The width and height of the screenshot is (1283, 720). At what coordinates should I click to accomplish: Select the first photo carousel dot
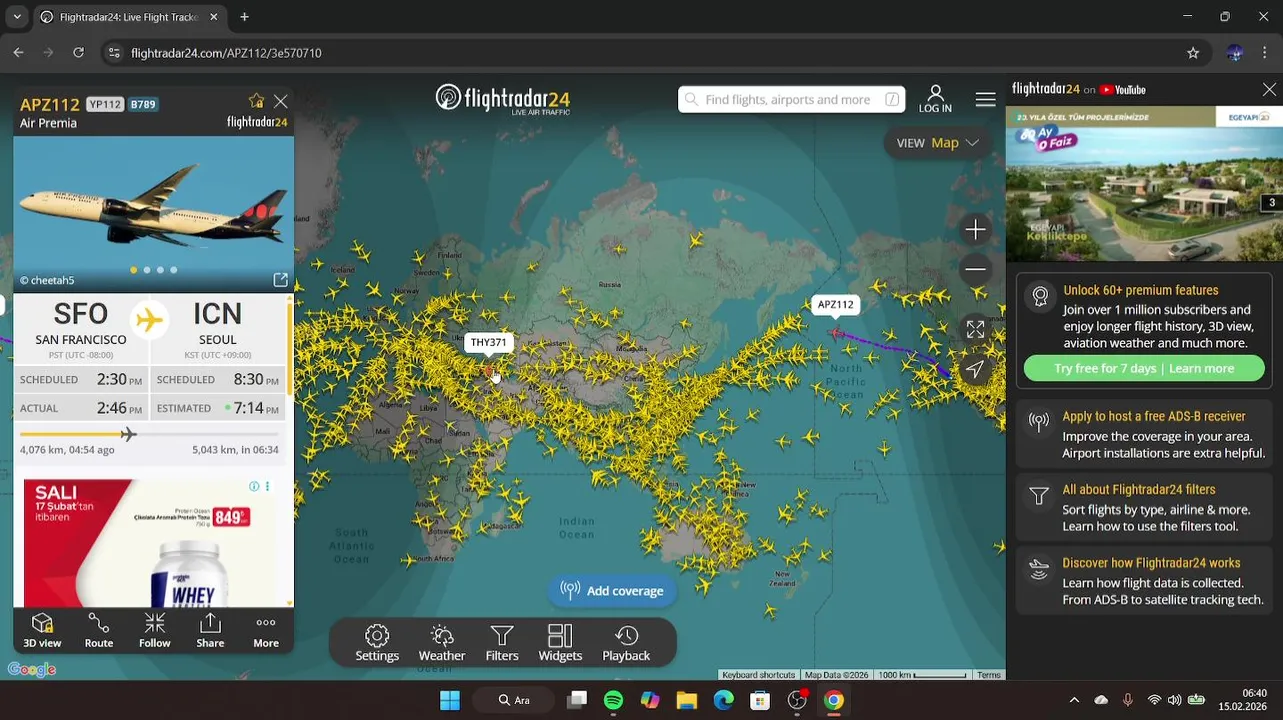[x=133, y=270]
